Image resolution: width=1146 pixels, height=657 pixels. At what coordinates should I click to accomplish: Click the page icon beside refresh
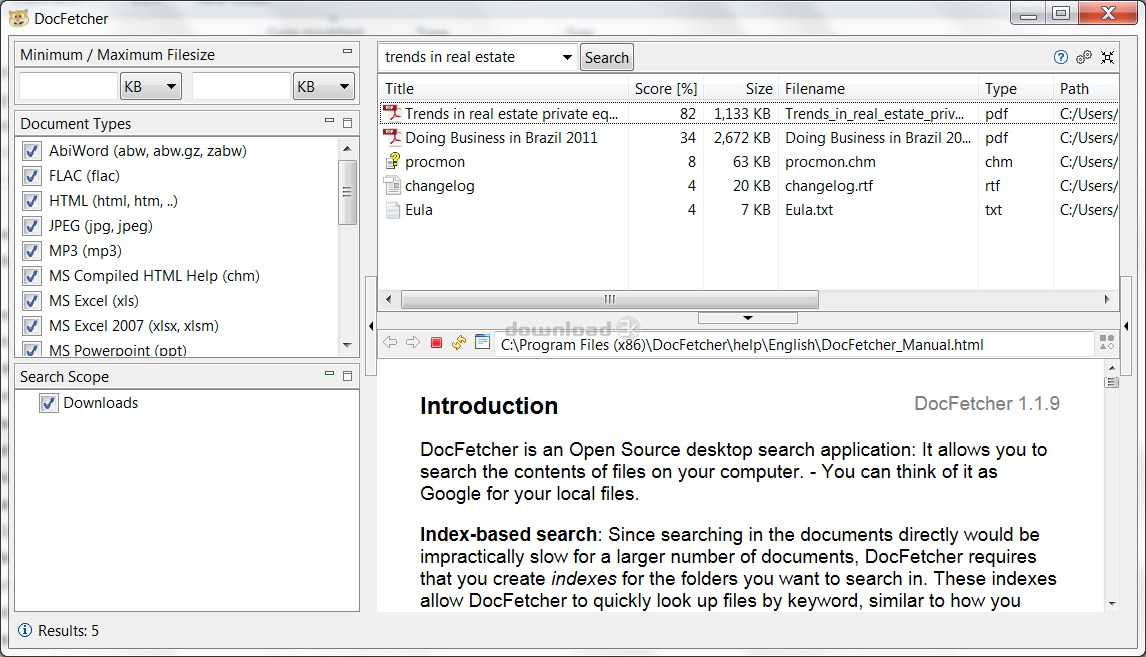coord(482,342)
